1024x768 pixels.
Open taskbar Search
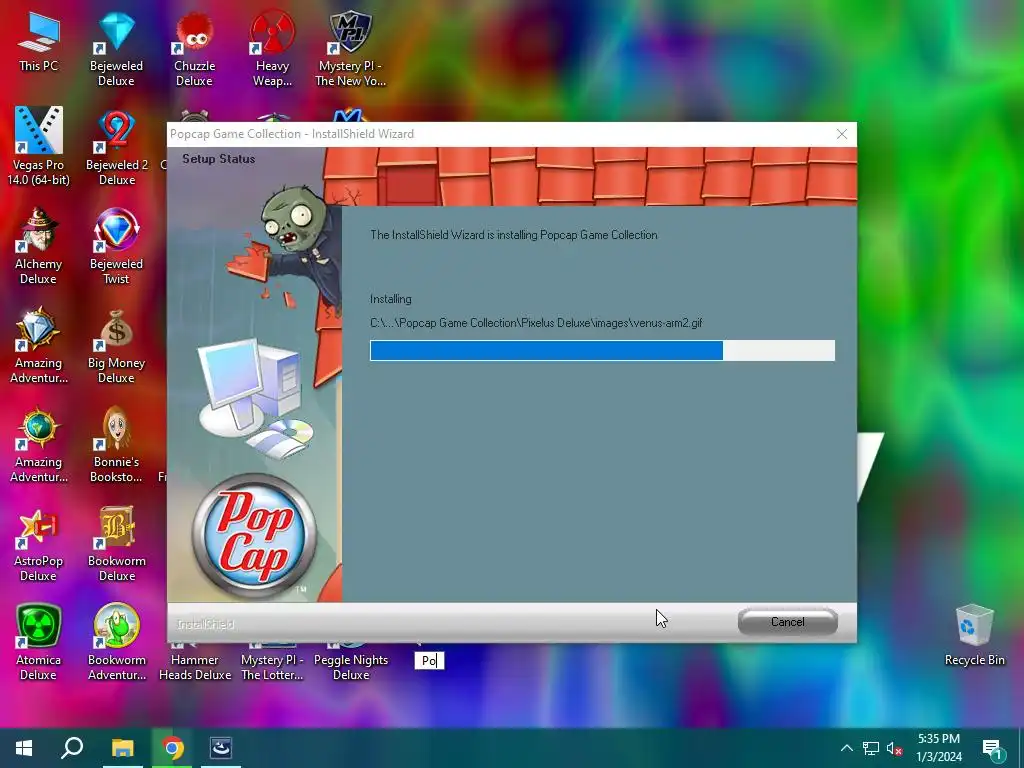(x=72, y=748)
